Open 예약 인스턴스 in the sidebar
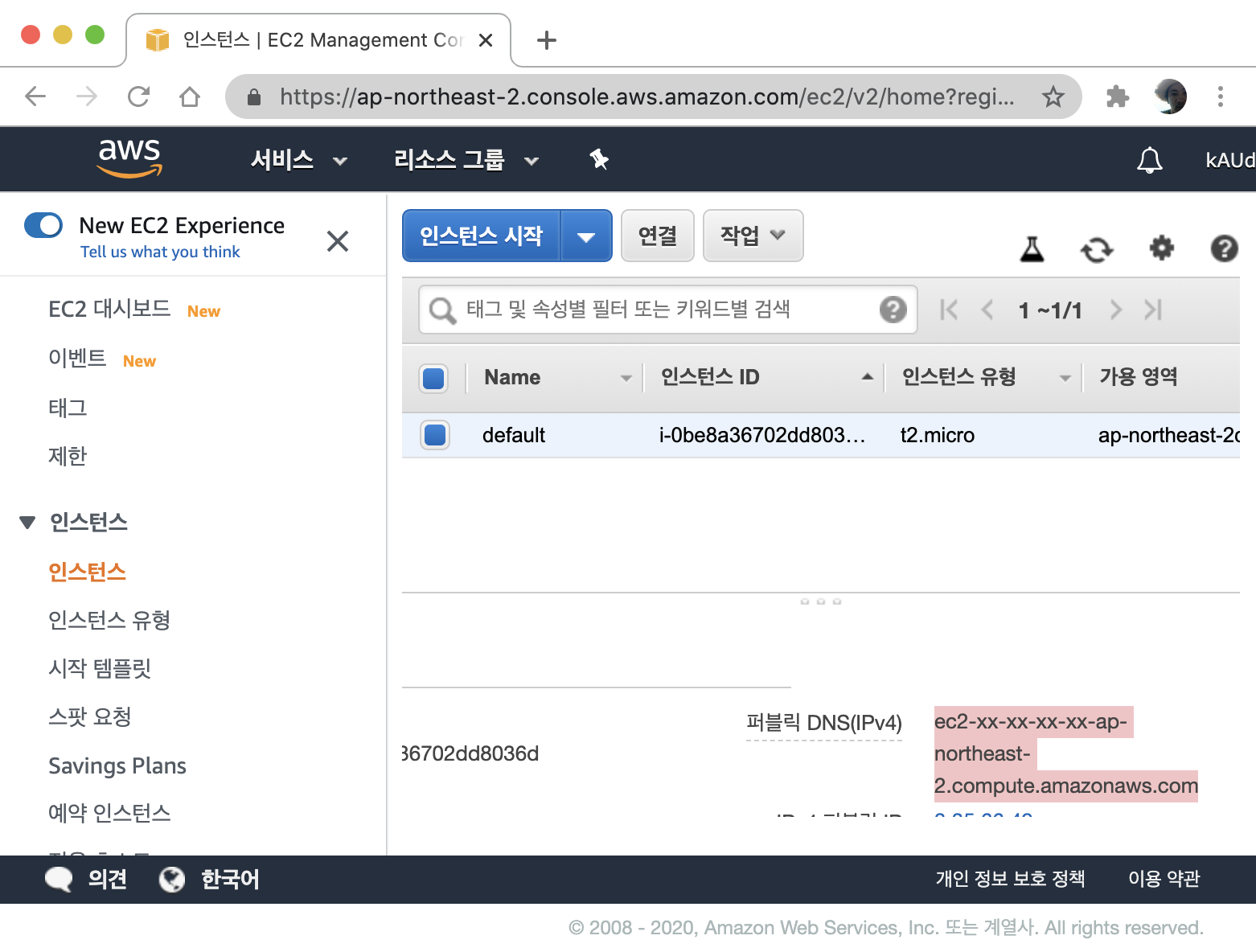This screenshot has height=952, width=1256. point(109,813)
